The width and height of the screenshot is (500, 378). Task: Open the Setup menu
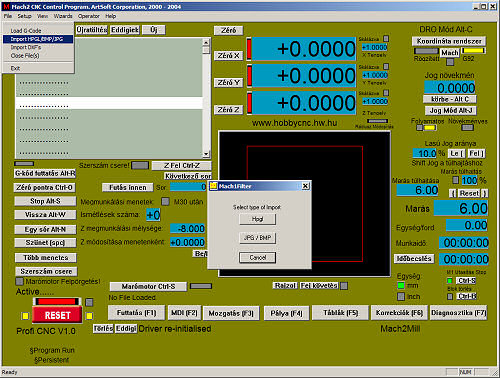coord(24,16)
